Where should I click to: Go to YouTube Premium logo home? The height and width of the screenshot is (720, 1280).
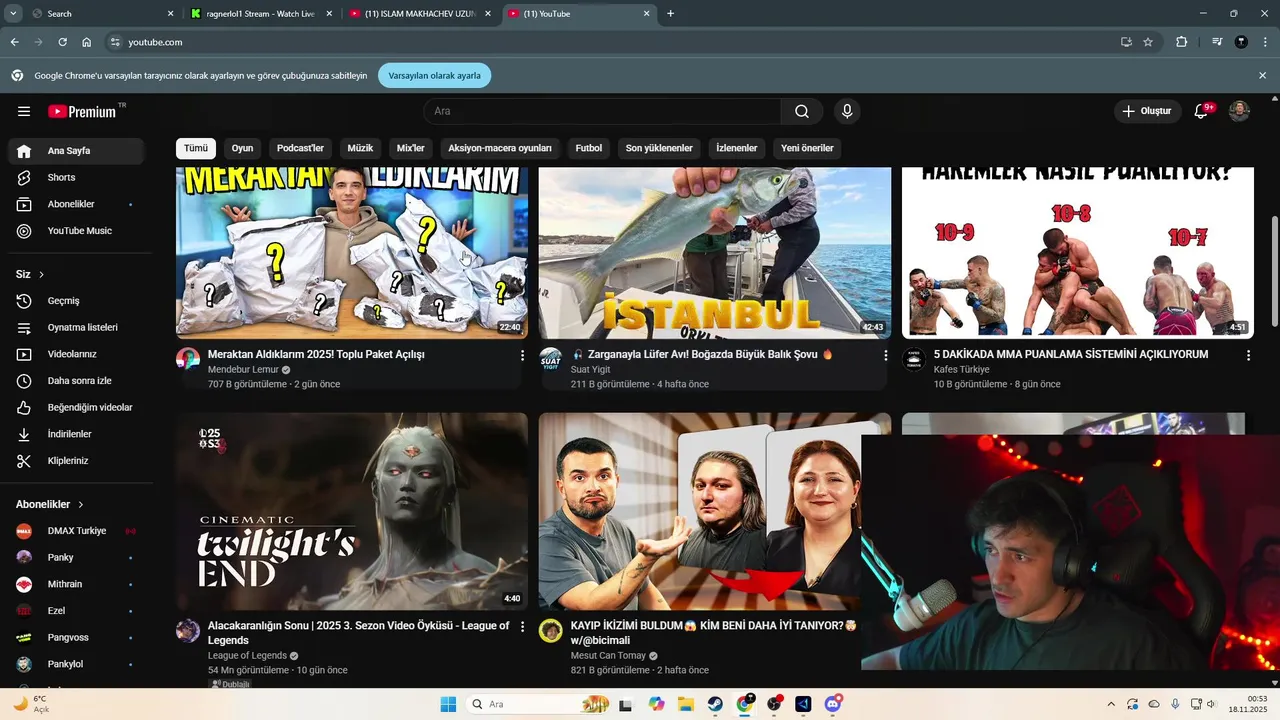[x=84, y=111]
